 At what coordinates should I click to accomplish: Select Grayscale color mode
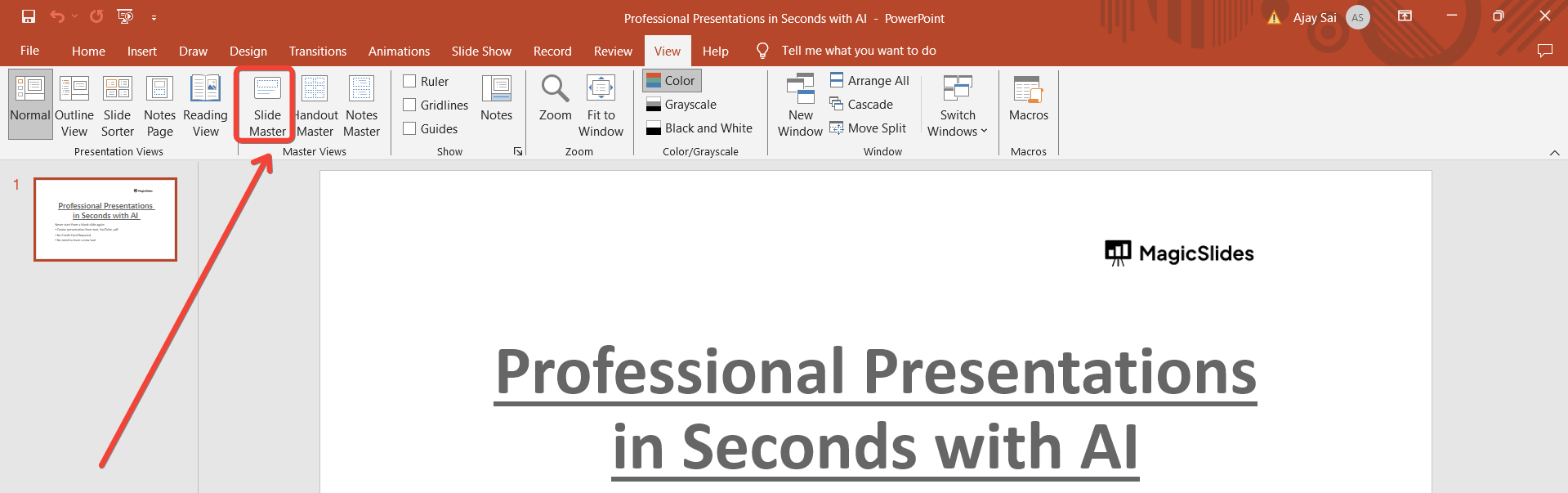pos(681,105)
